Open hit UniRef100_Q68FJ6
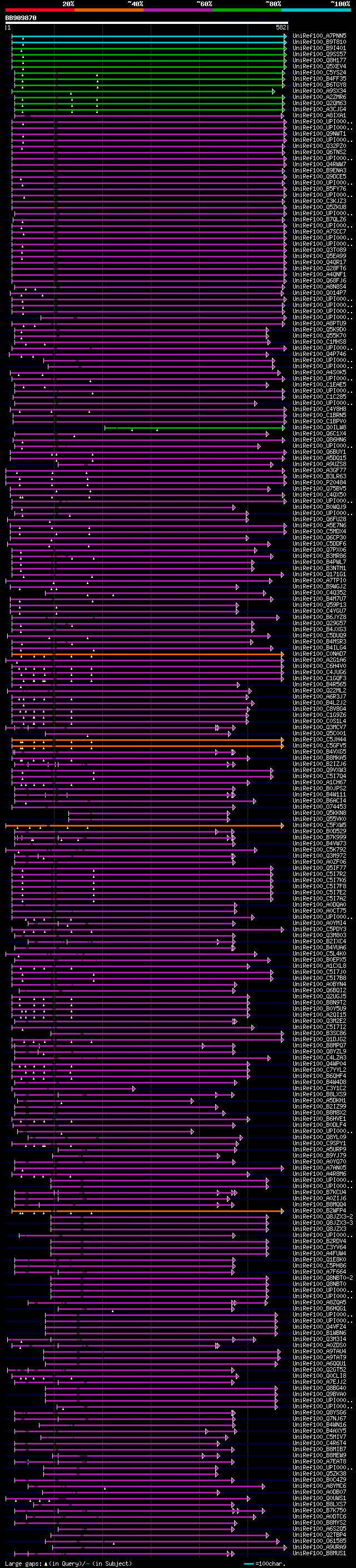Image resolution: width=356 pixels, height=1568 pixels. pos(319,280)
